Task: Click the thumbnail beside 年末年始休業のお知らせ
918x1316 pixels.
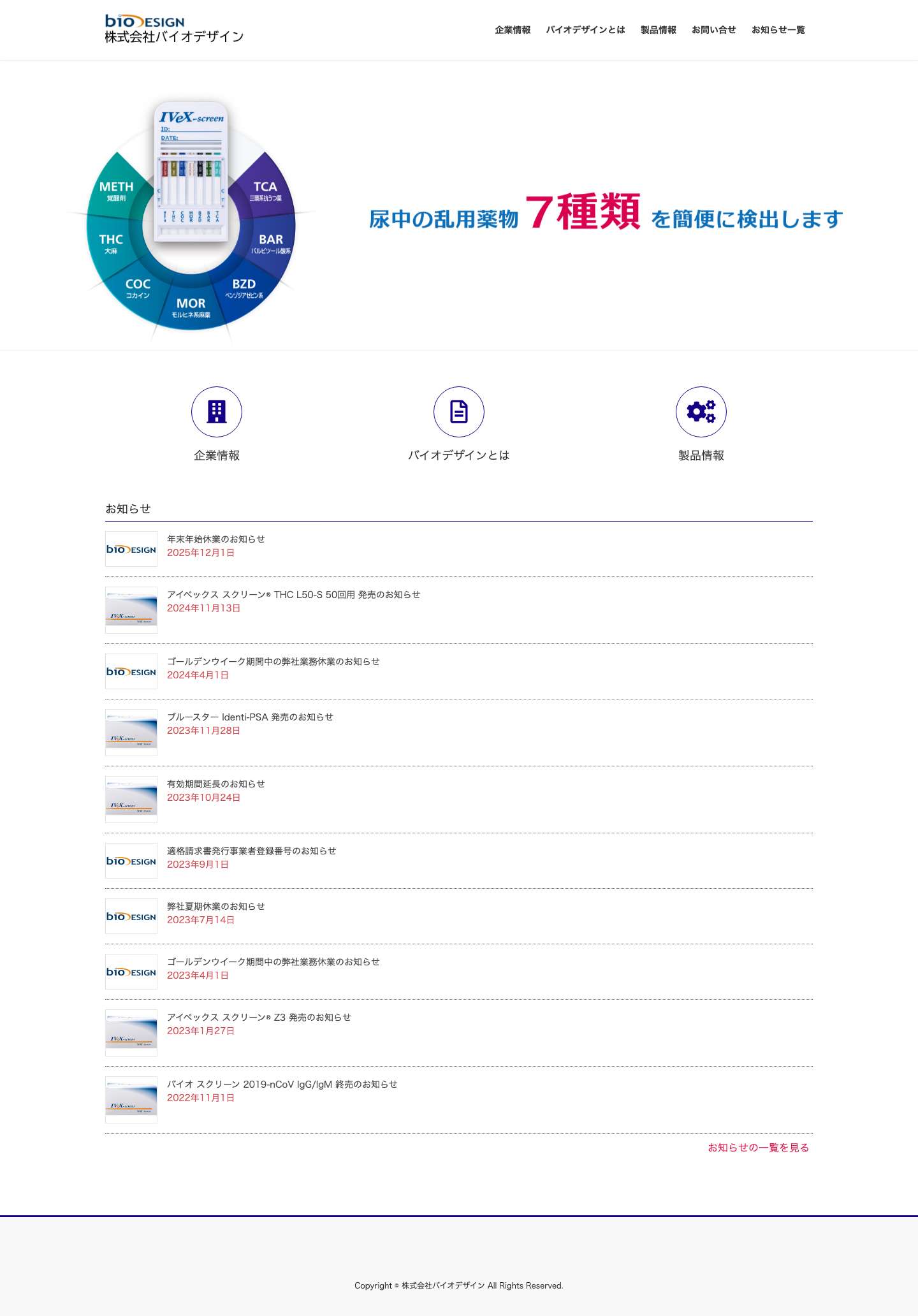Action: [x=131, y=549]
